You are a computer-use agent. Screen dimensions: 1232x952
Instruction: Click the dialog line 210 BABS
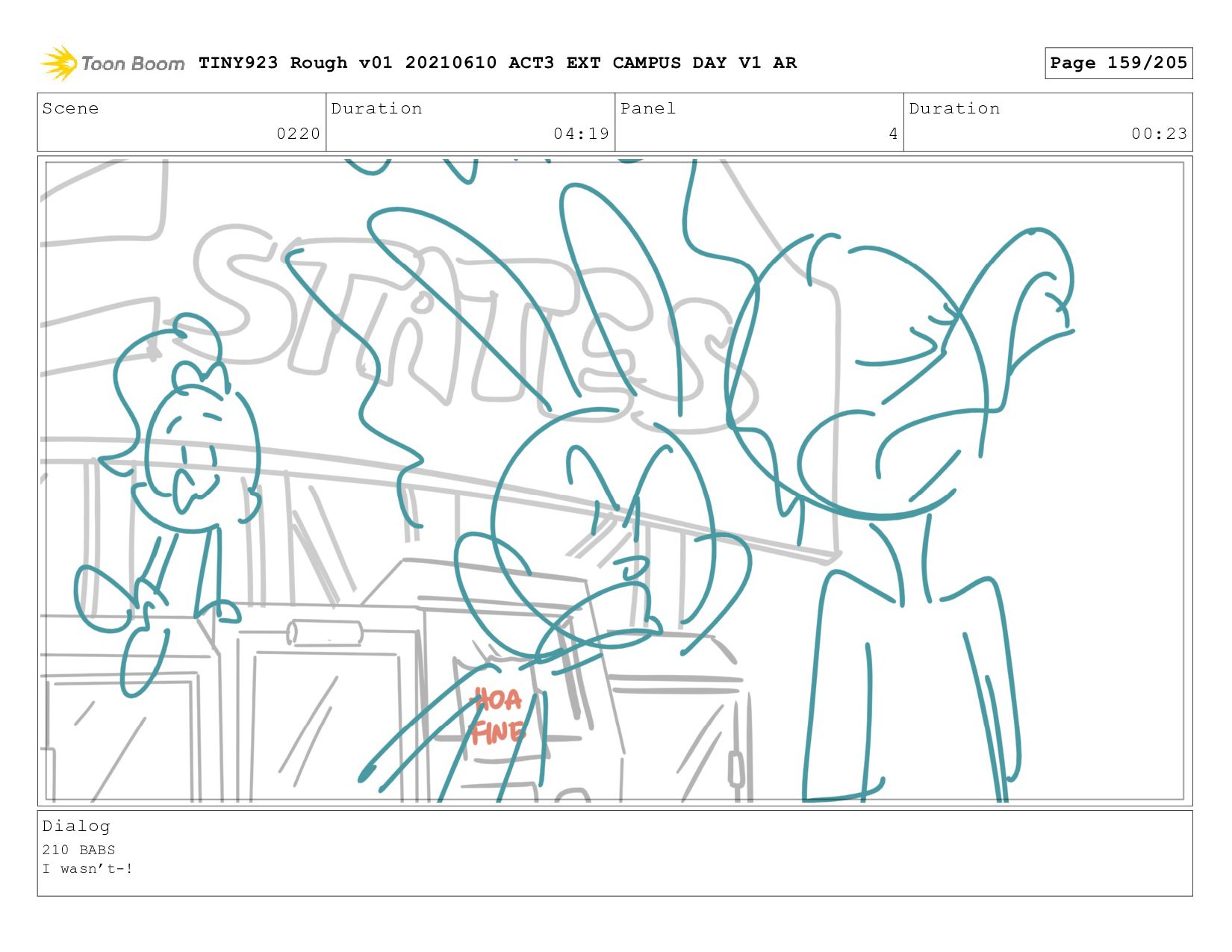tap(78, 850)
